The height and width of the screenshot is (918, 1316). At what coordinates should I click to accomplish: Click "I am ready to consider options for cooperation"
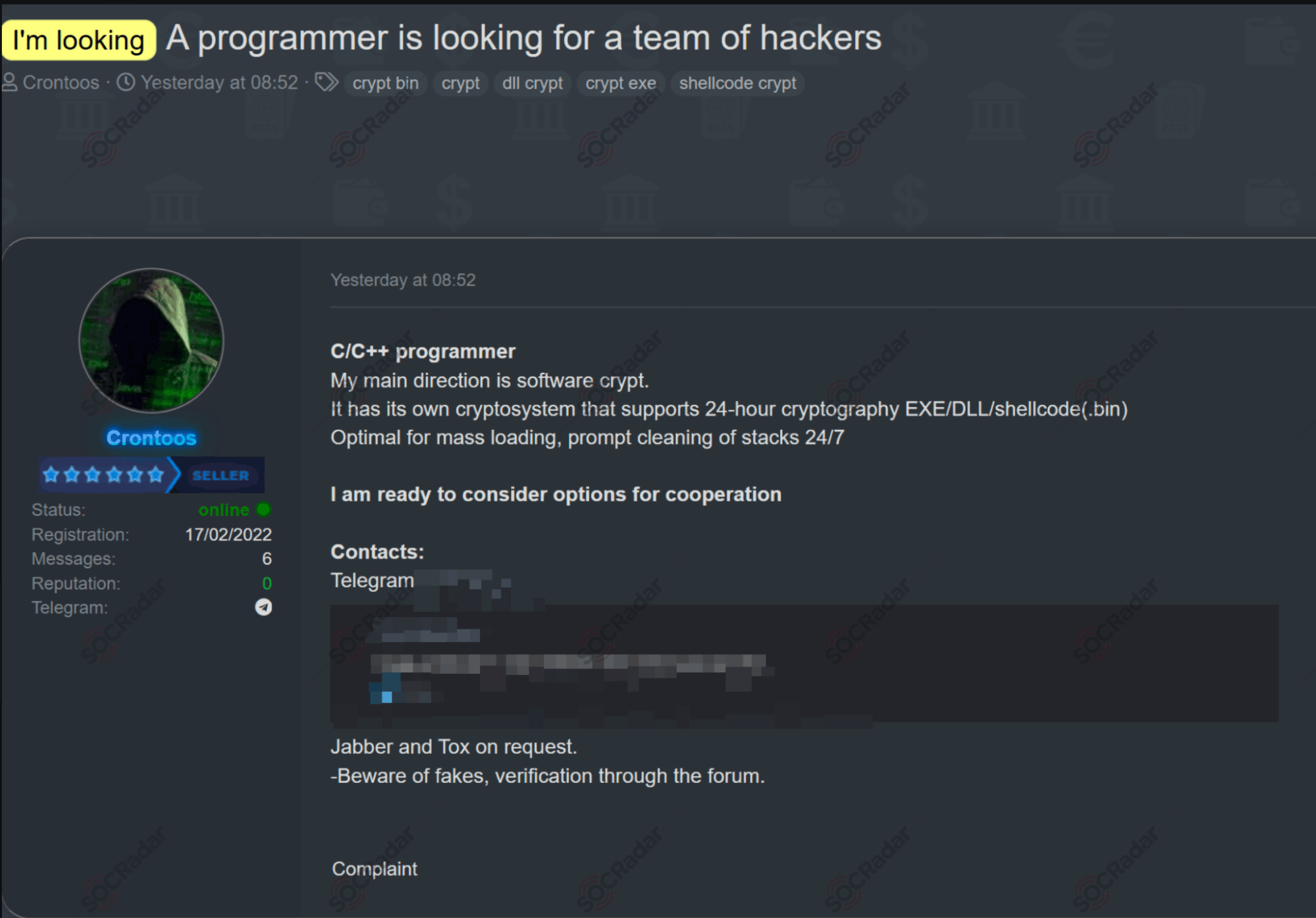coord(556,495)
